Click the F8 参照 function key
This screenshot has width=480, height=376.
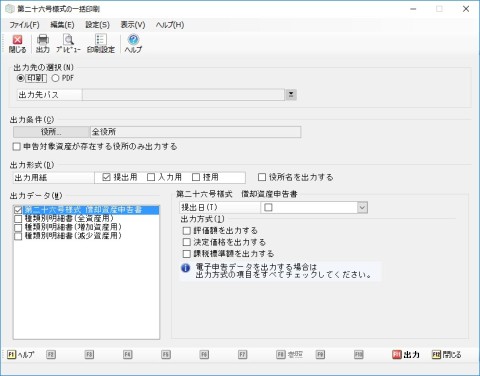click(289, 355)
